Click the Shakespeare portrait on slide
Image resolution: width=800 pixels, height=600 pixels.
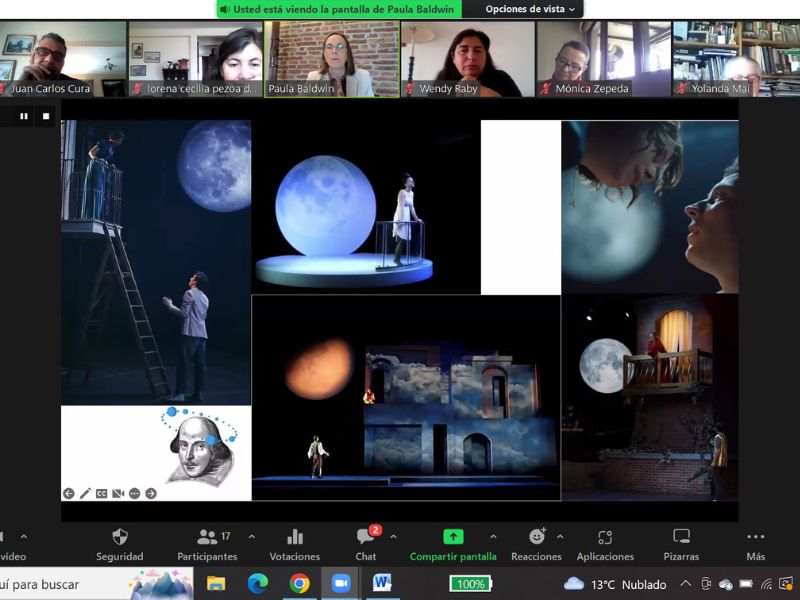pyautogui.click(x=201, y=450)
